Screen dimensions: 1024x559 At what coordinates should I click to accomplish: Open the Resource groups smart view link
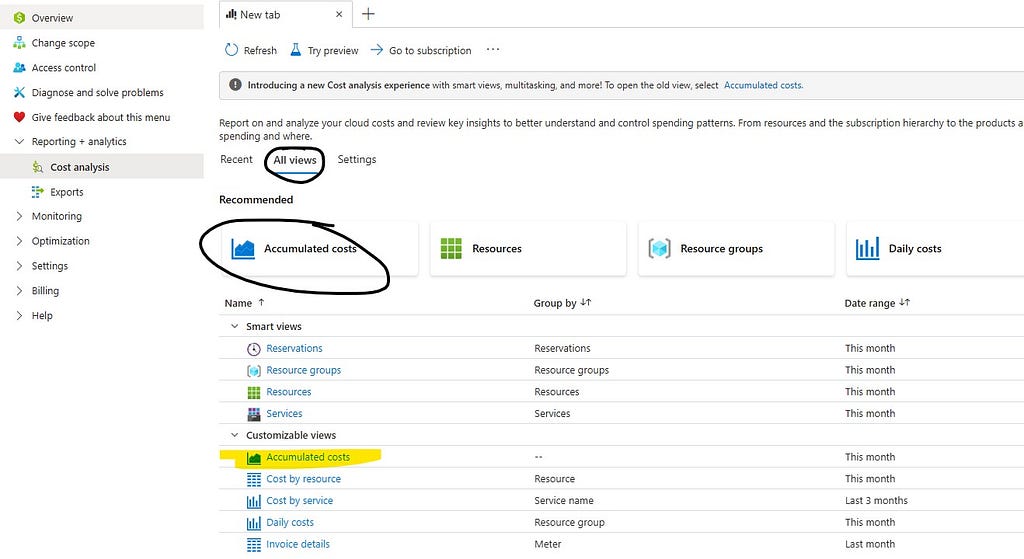pyautogui.click(x=304, y=370)
